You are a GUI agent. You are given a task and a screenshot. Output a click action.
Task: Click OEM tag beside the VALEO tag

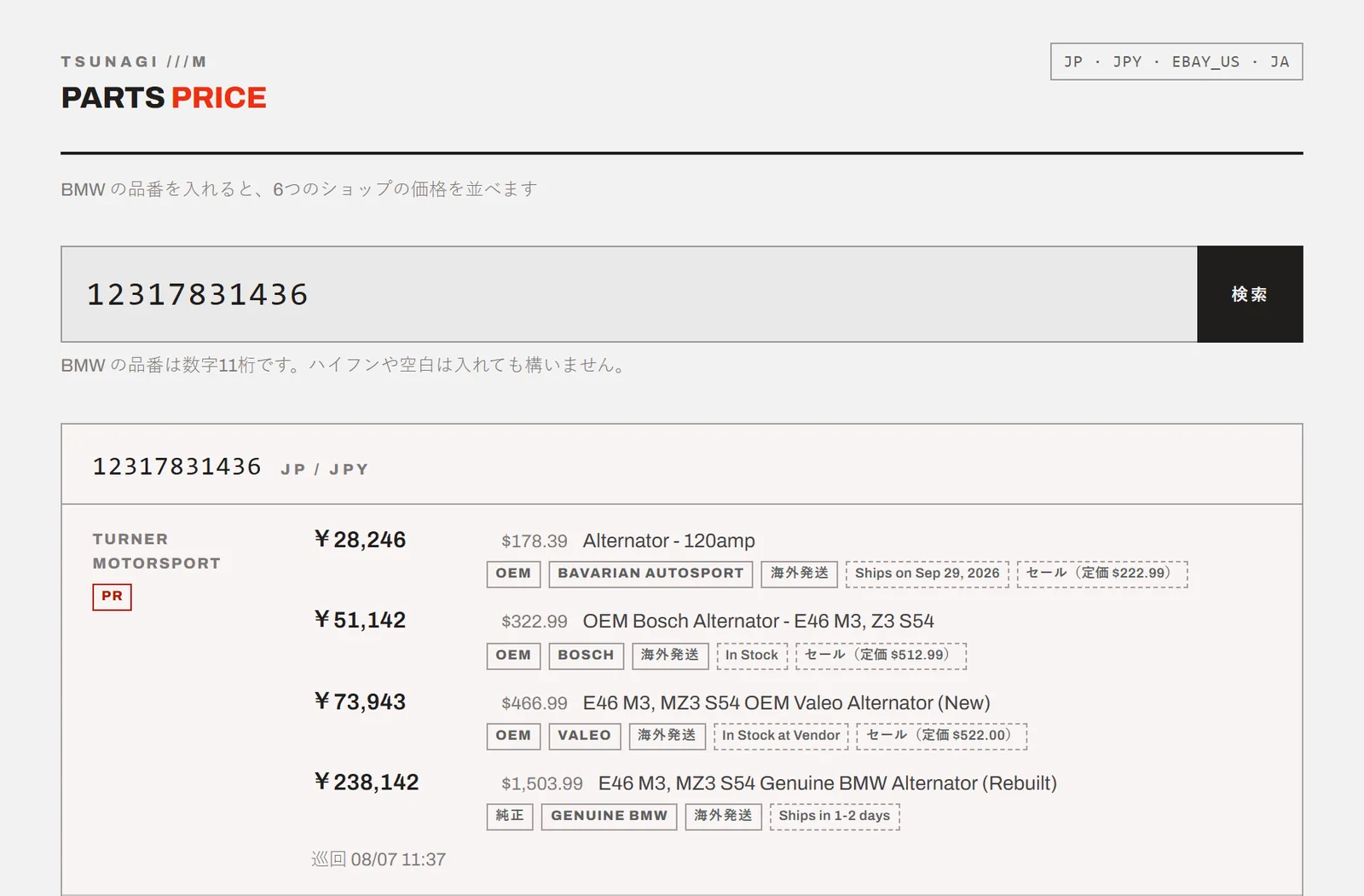(x=513, y=736)
